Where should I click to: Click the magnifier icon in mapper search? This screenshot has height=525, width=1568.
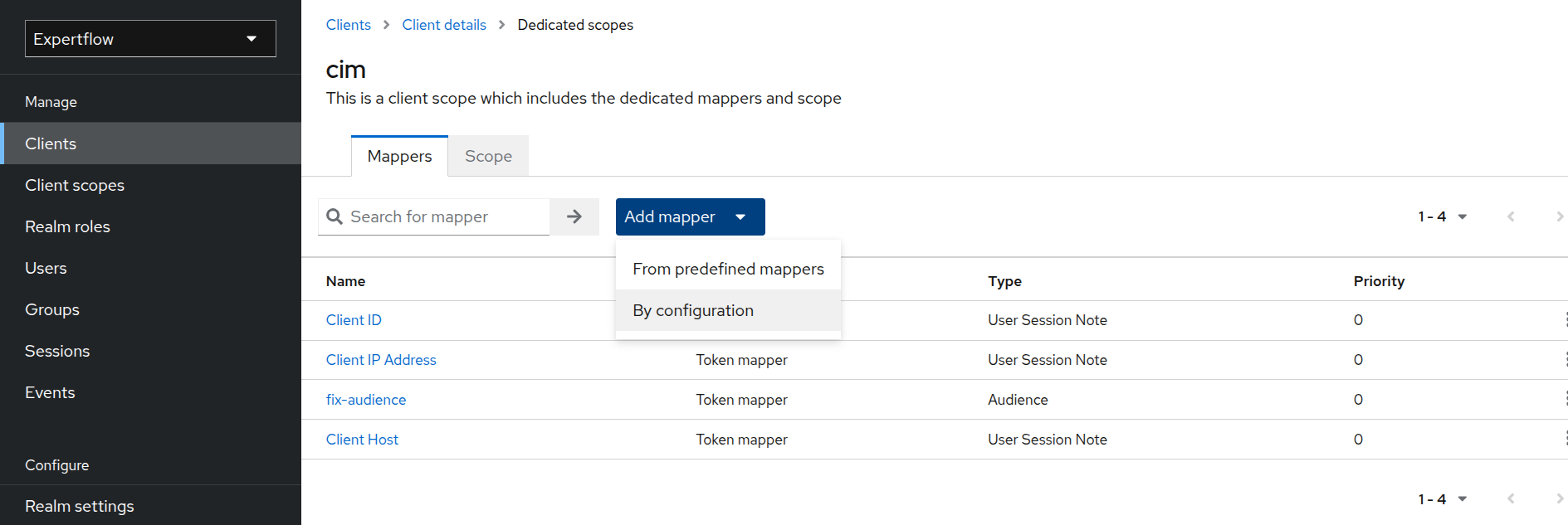click(335, 216)
